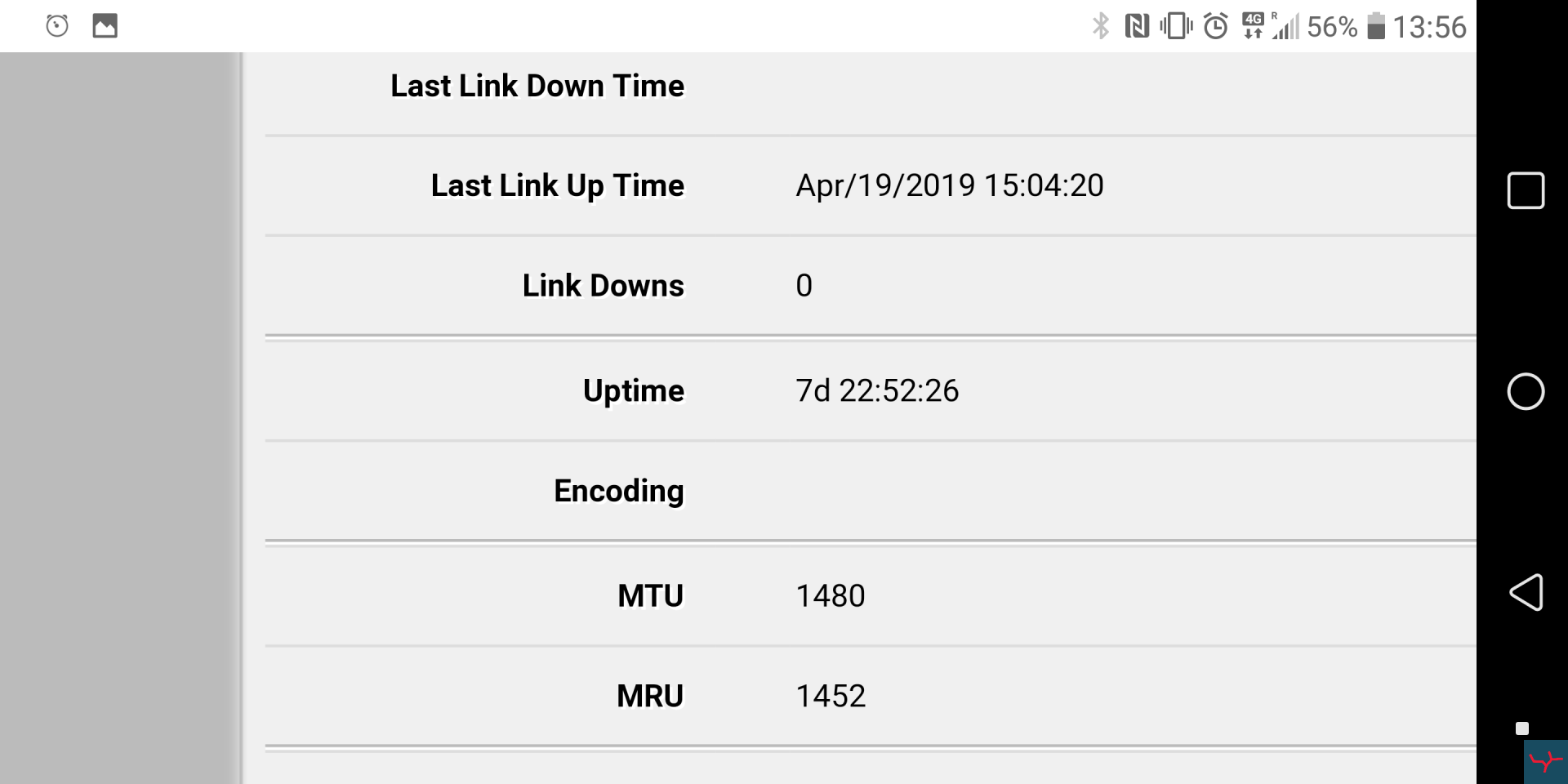Image resolution: width=1568 pixels, height=784 pixels.
Task: Tap the NFC status icon
Action: tap(1137, 26)
